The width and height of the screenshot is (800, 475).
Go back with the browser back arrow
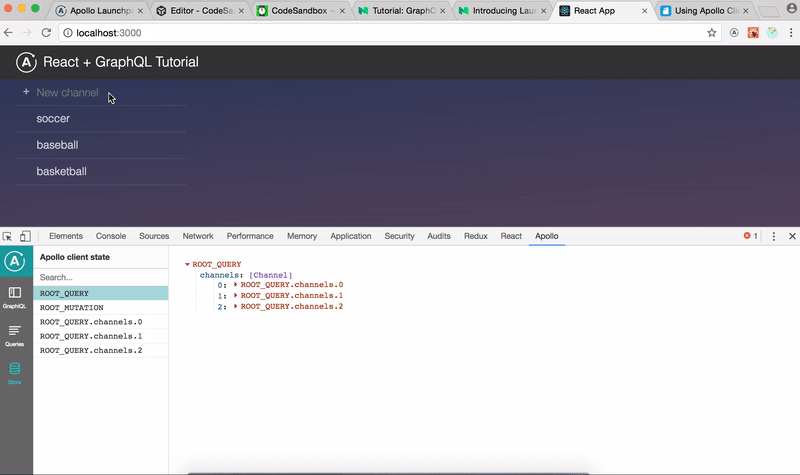(x=8, y=33)
